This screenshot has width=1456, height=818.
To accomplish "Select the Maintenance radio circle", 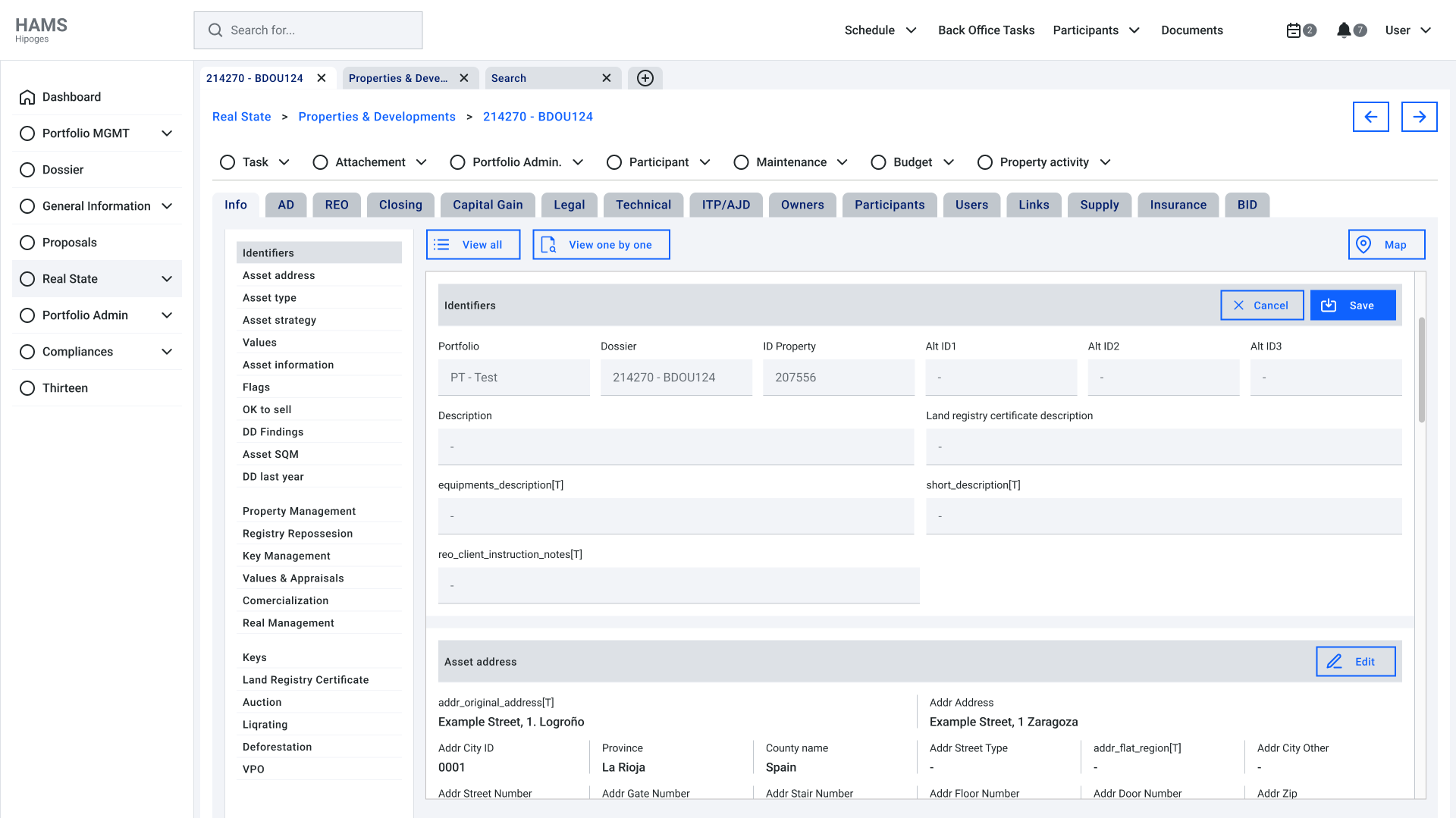I will (x=741, y=162).
